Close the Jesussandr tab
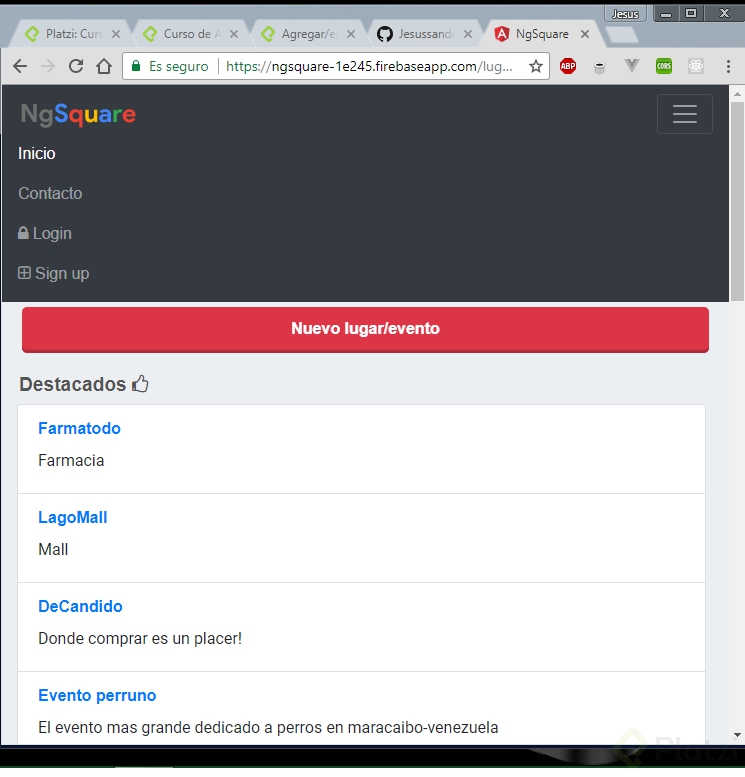 click(468, 34)
